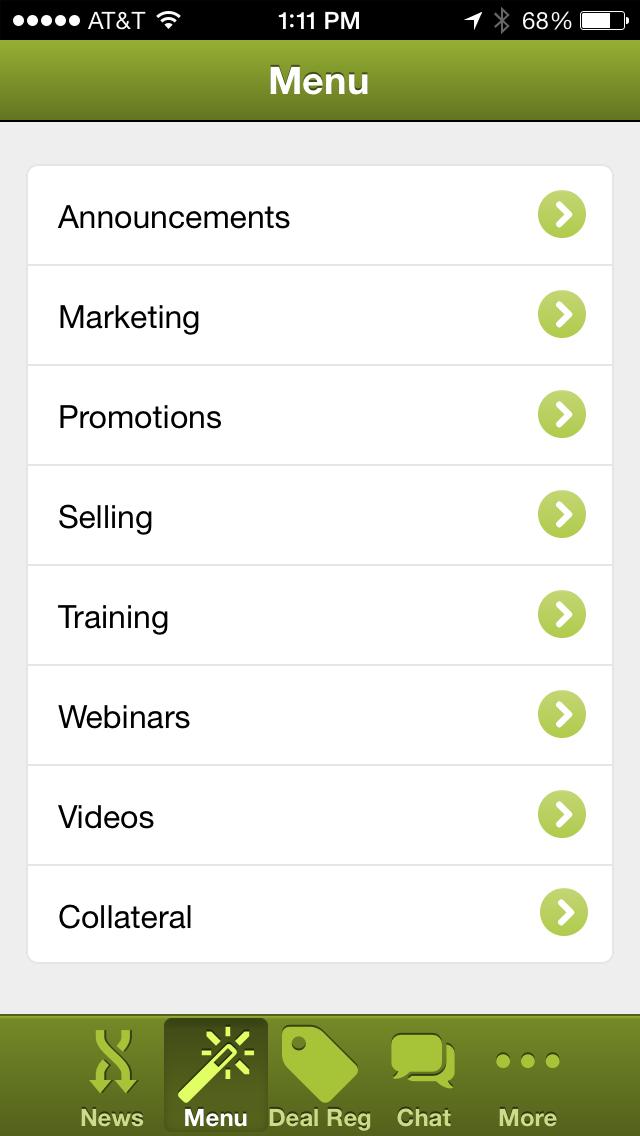This screenshot has width=640, height=1136.
Task: Open the Chat speech bubbles icon
Action: (423, 1062)
